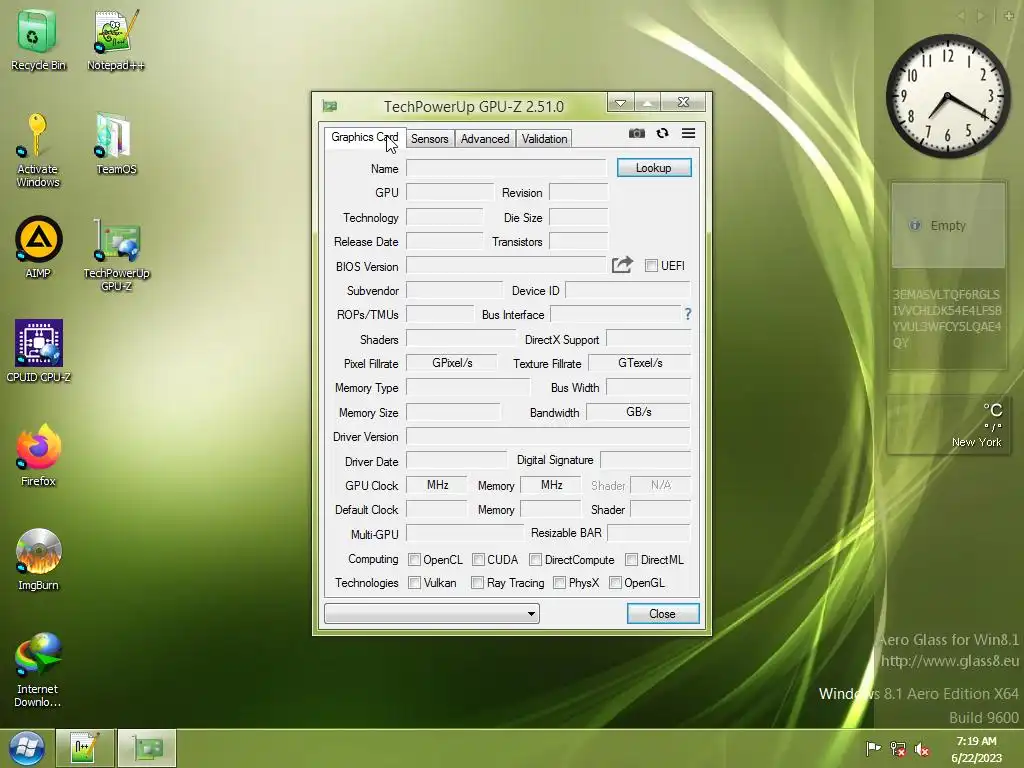
Task: Click the GPU-Z title bar app icon
Action: tap(330, 106)
